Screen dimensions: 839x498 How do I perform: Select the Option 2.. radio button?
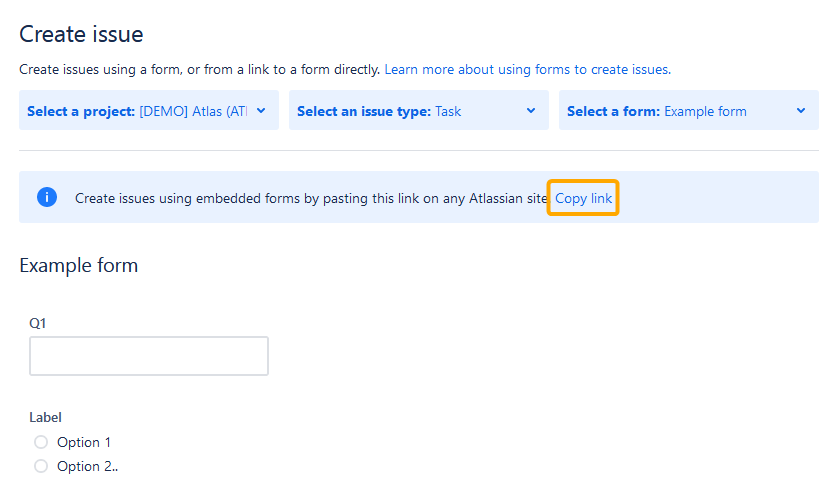[x=41, y=466]
